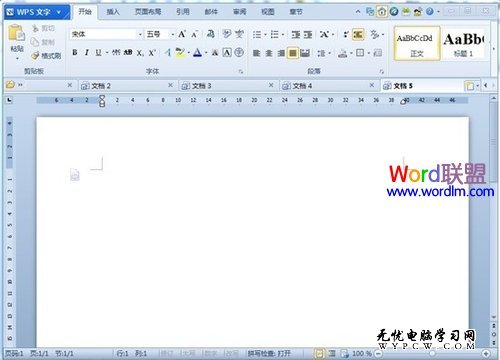Toggle justify alignment button
The image size is (500, 360).
pos(293,53)
